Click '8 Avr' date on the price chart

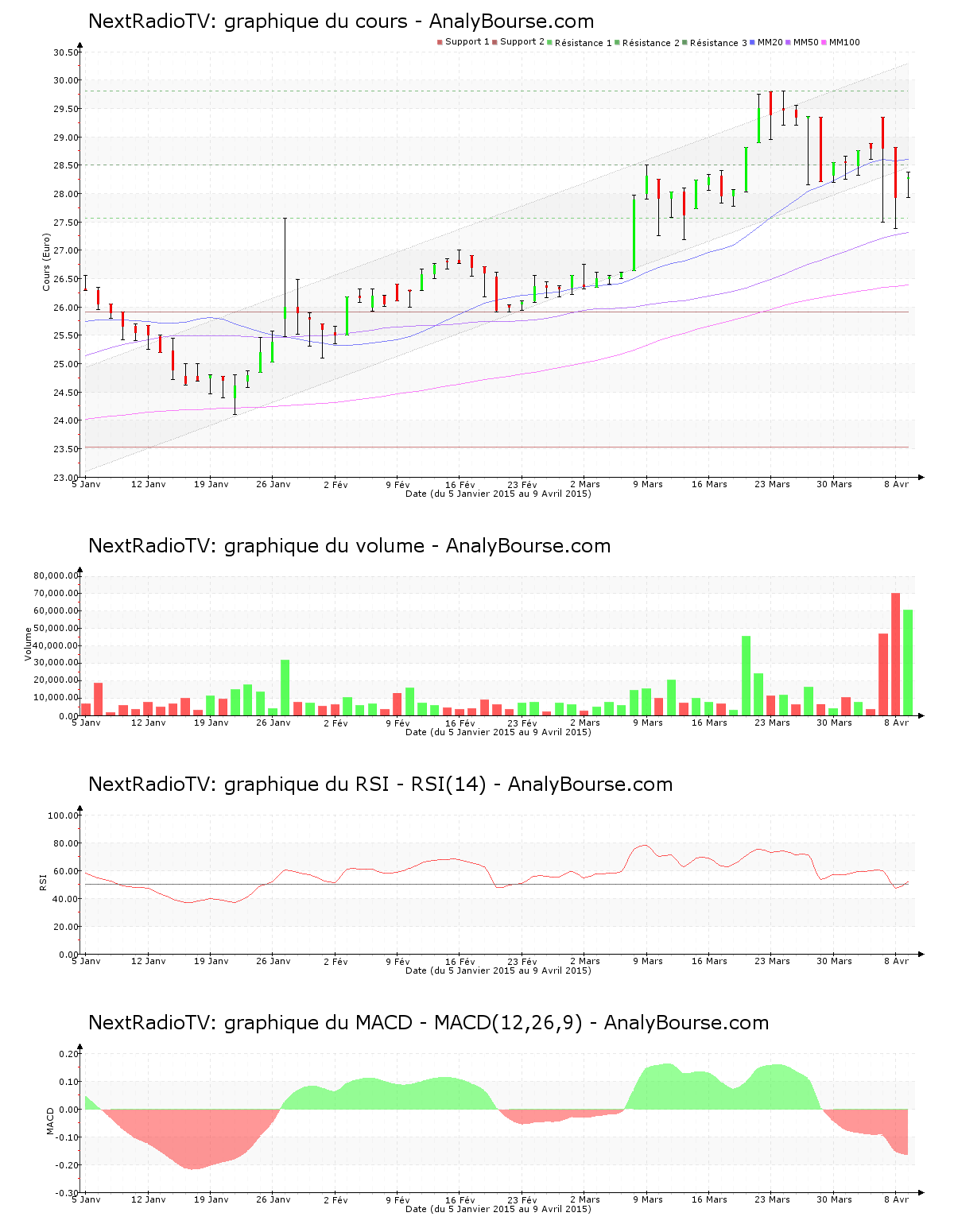(x=898, y=484)
